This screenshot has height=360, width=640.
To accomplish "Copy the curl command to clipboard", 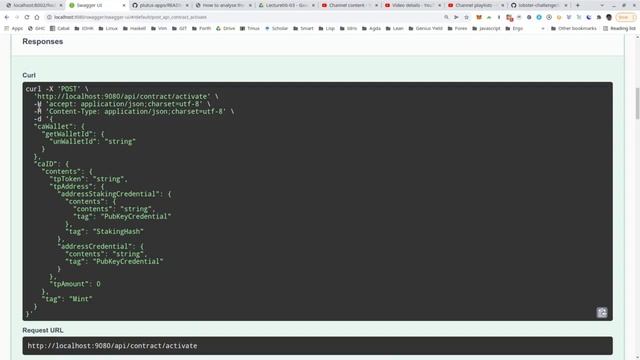I will pyautogui.click(x=602, y=313).
